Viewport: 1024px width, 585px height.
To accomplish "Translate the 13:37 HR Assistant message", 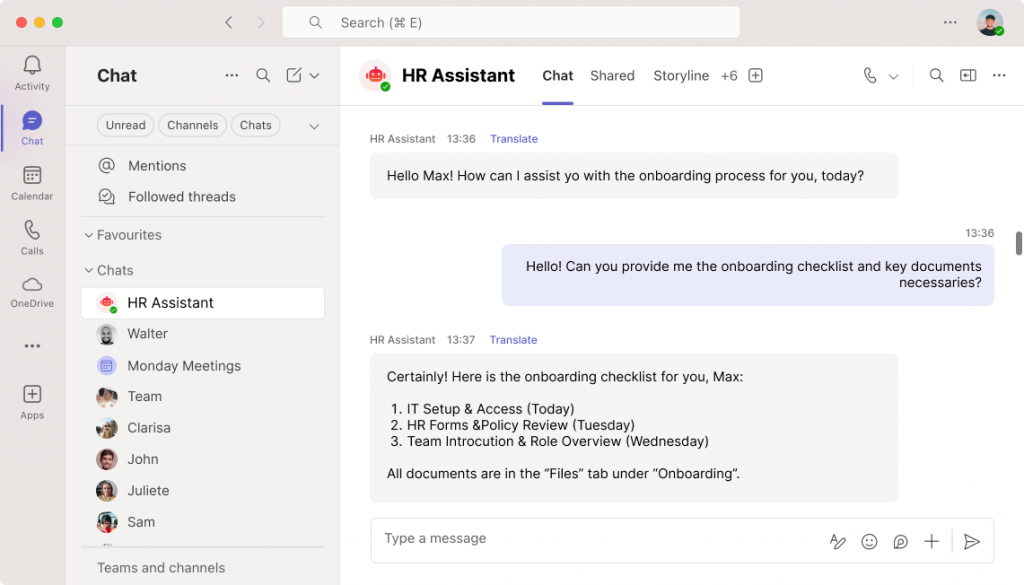I will [x=513, y=339].
